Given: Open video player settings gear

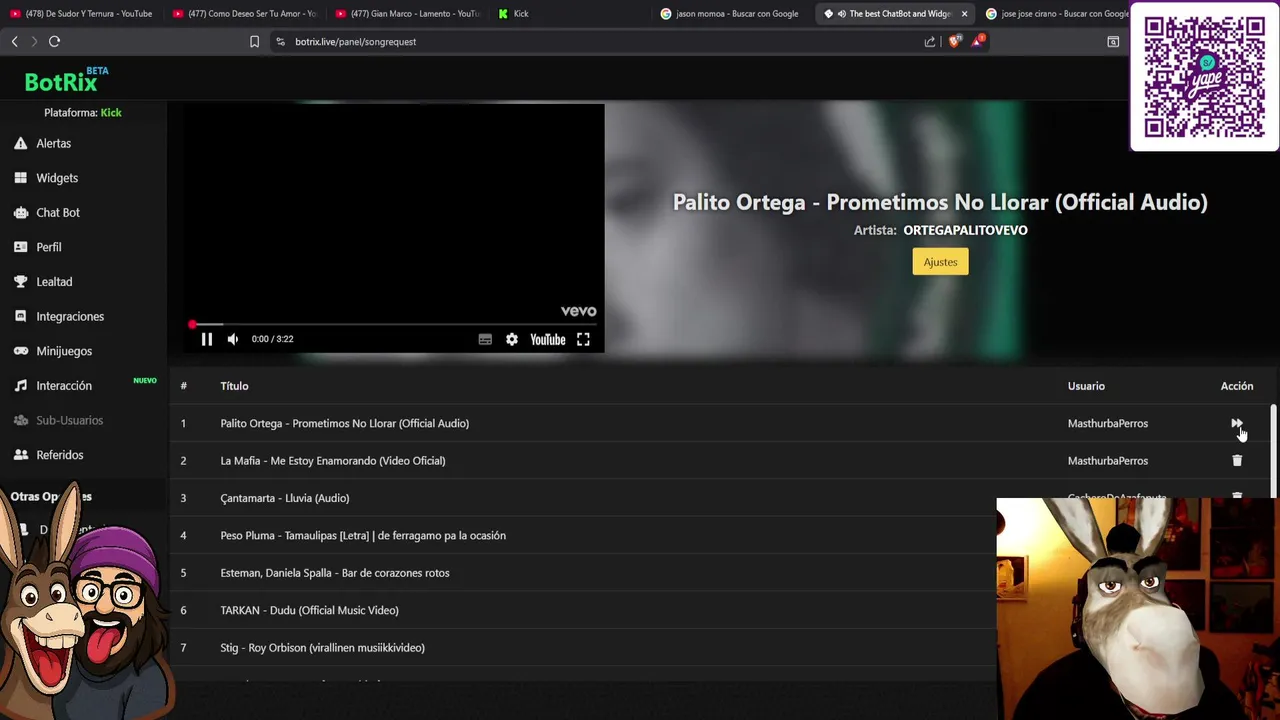Looking at the screenshot, I should [512, 339].
